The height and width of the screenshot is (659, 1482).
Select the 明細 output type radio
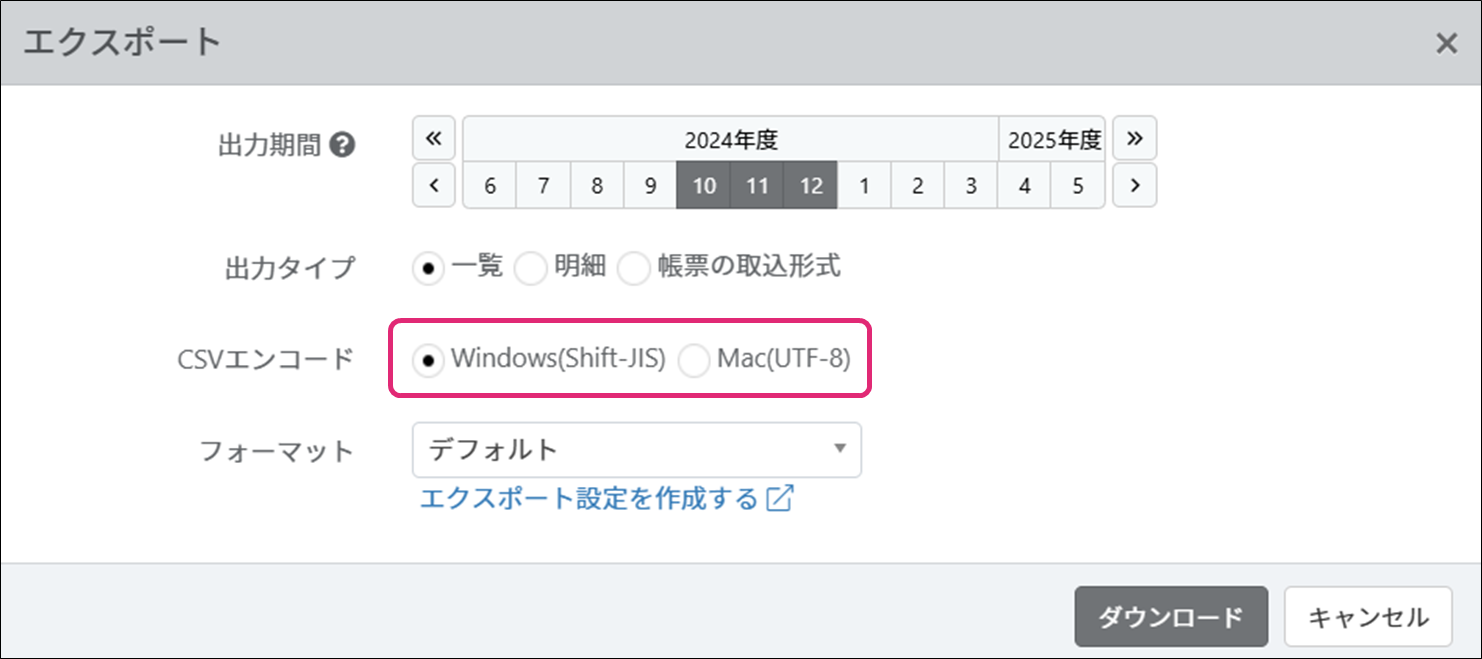[531, 268]
